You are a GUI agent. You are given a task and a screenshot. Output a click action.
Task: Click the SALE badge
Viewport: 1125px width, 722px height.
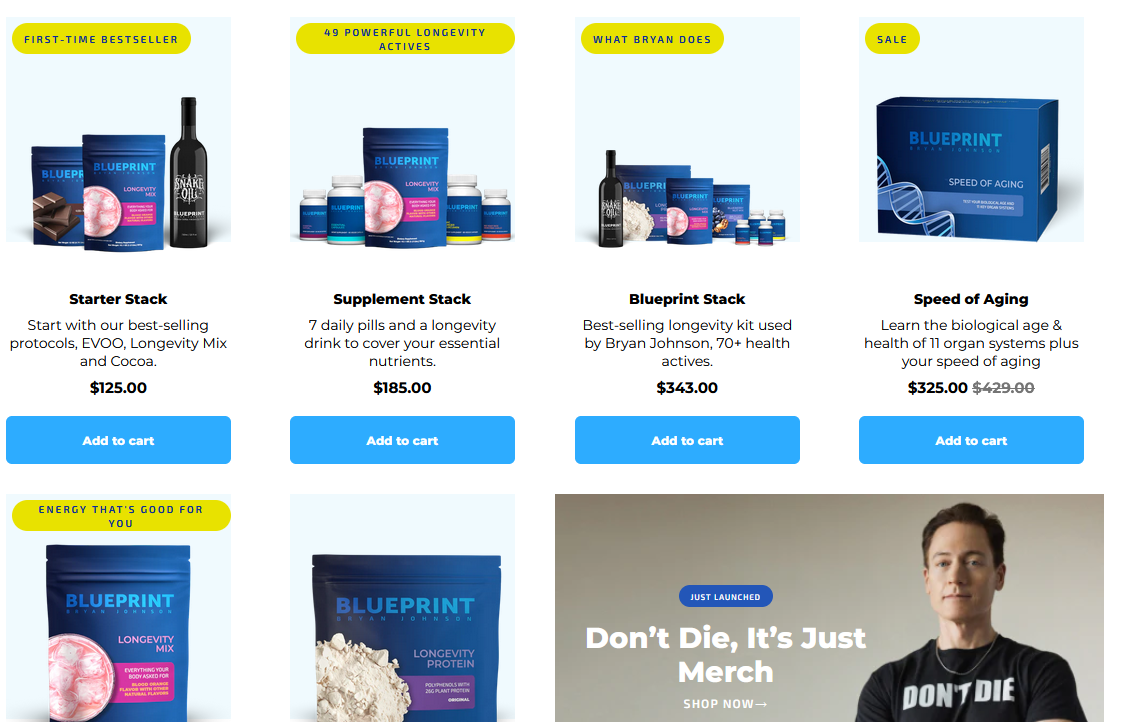tap(892, 39)
